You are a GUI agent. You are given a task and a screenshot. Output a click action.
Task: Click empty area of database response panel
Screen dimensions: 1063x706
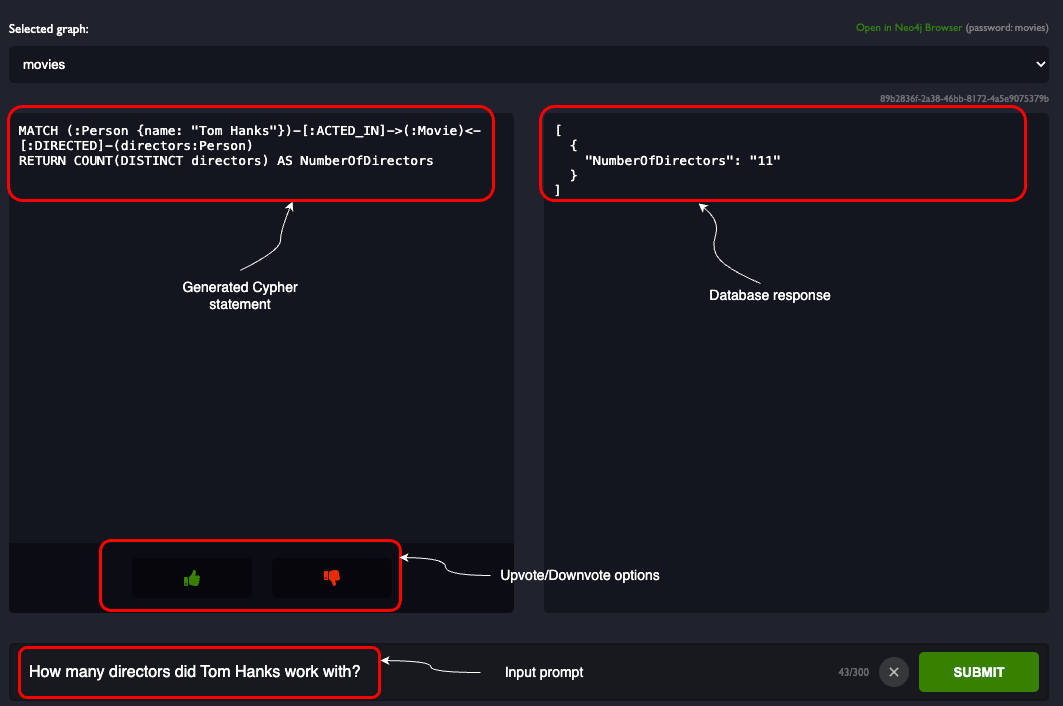[796, 441]
